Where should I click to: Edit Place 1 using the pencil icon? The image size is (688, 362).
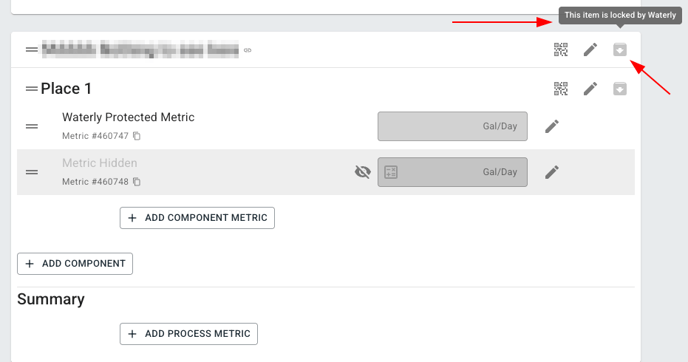[x=590, y=89]
